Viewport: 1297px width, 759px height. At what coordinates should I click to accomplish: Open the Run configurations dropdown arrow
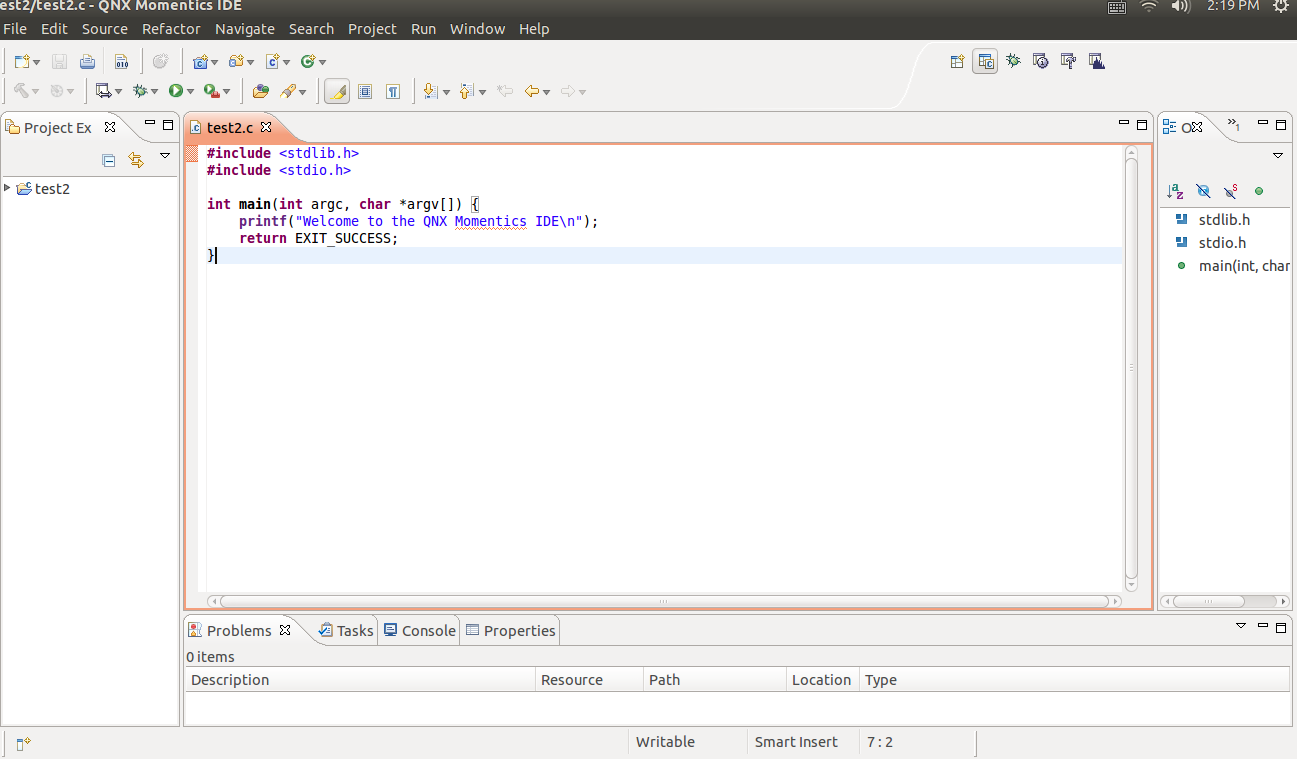point(190,92)
